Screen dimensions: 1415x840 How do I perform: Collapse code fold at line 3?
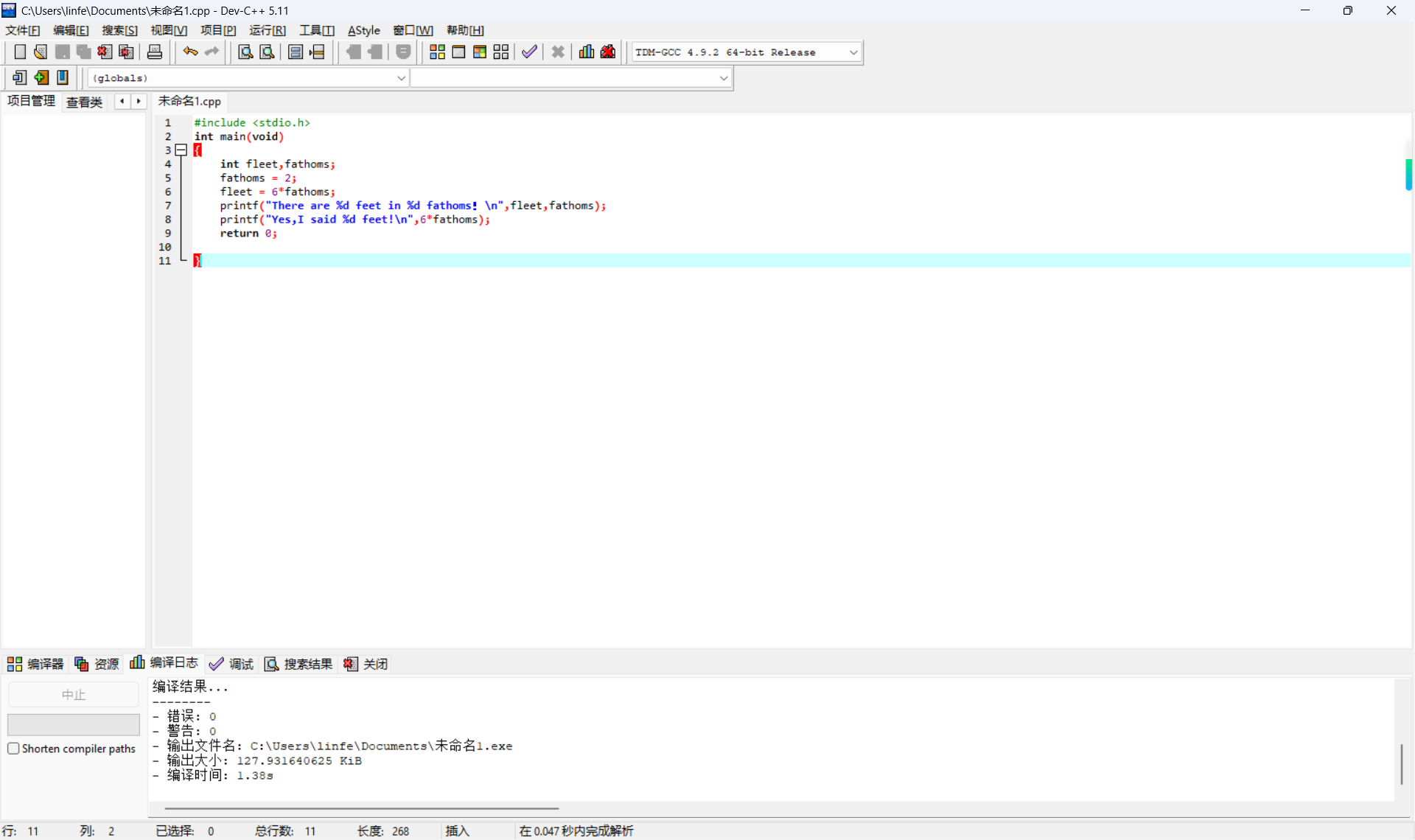181,150
